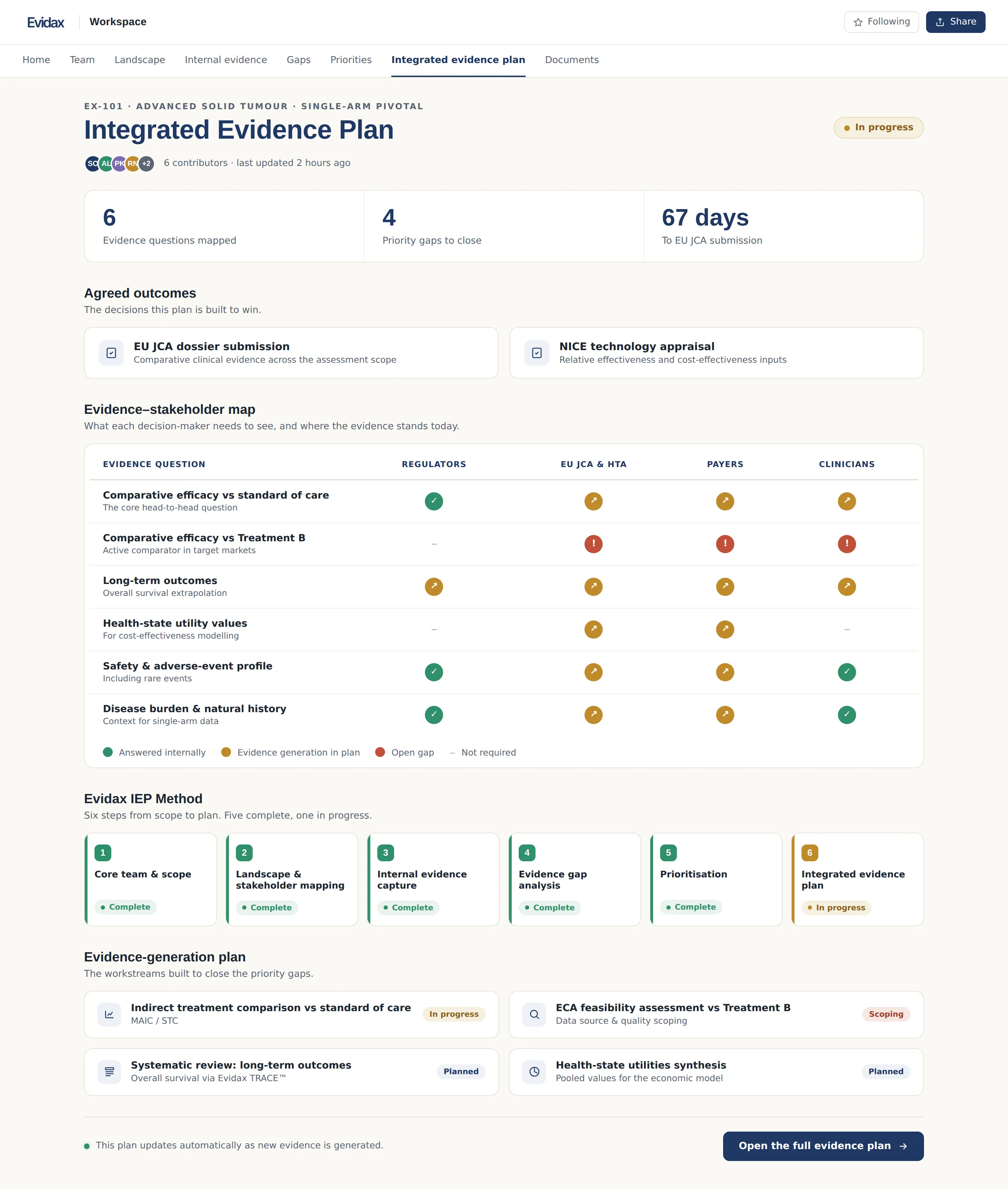Image resolution: width=1008 pixels, height=1189 pixels.
Task: Click the chart icon on the Indirect treatment comparison card
Action: [109, 1015]
